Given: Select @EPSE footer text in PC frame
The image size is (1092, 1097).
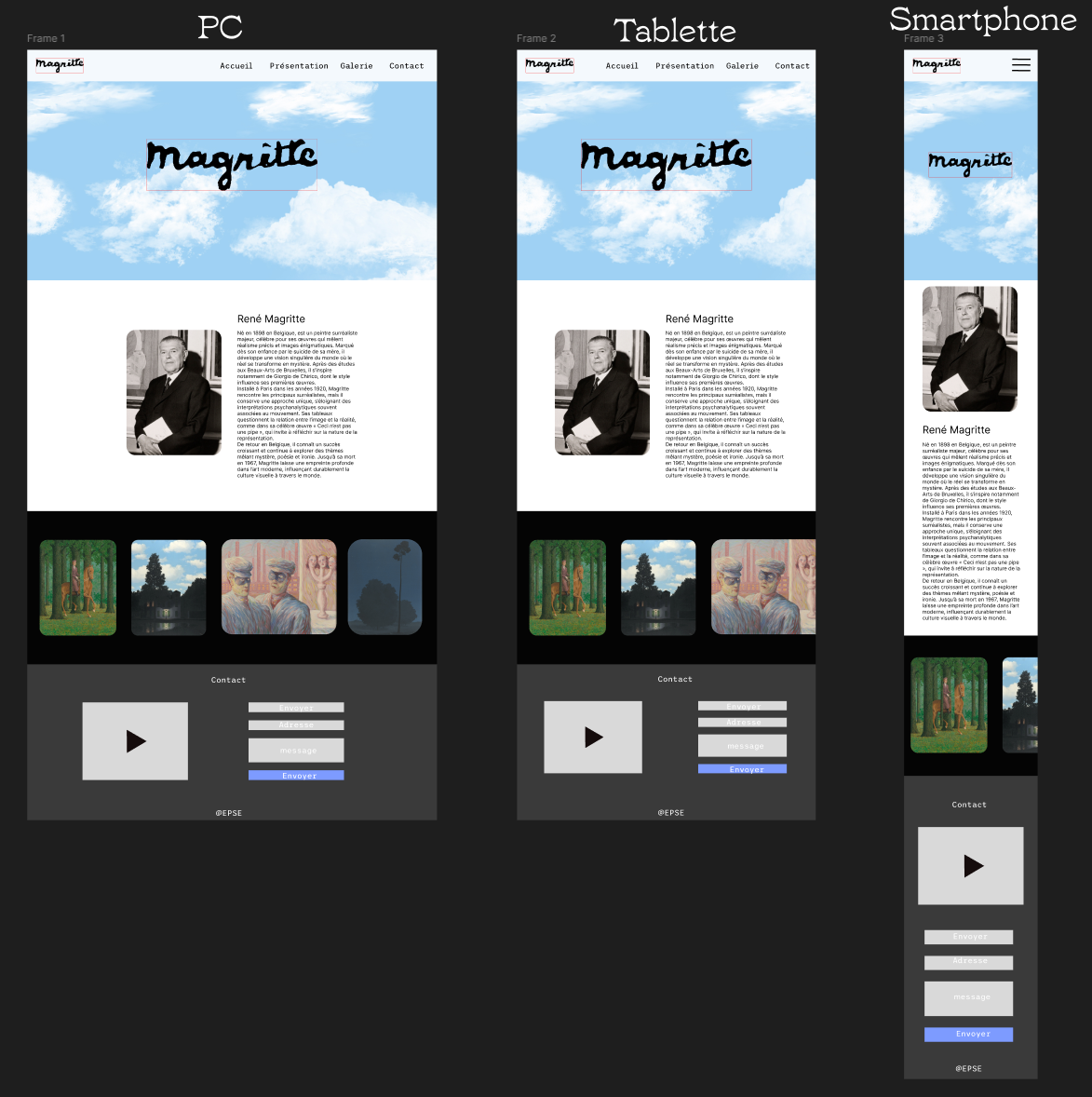Looking at the screenshot, I should (229, 813).
